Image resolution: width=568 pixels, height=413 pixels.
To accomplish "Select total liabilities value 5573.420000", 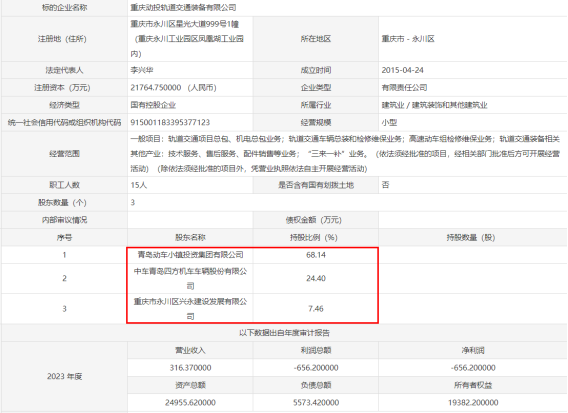I will pos(316,402).
